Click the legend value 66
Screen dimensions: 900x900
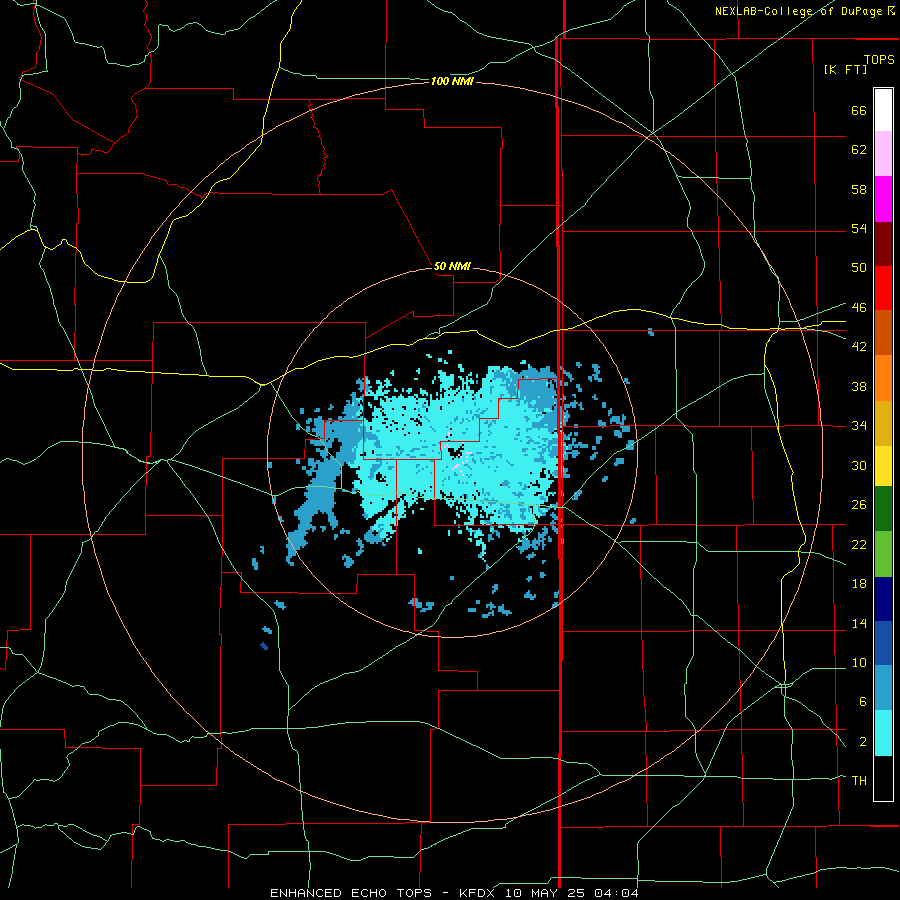pyautogui.click(x=859, y=110)
